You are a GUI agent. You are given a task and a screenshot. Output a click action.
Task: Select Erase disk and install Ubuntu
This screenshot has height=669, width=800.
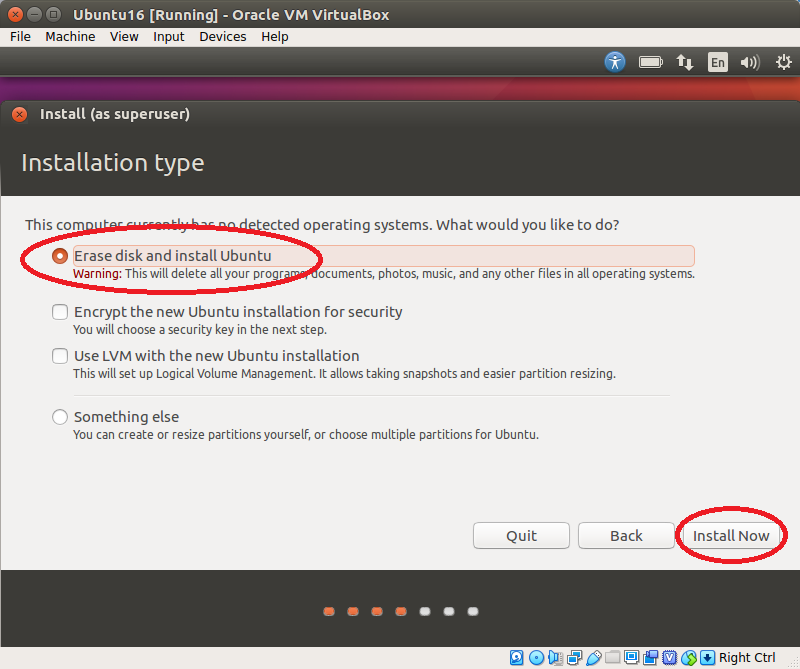(x=60, y=256)
